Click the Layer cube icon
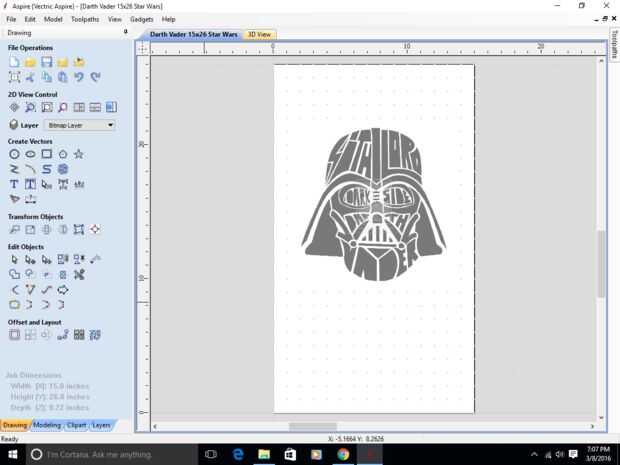The width and height of the screenshot is (620, 465). (14, 125)
